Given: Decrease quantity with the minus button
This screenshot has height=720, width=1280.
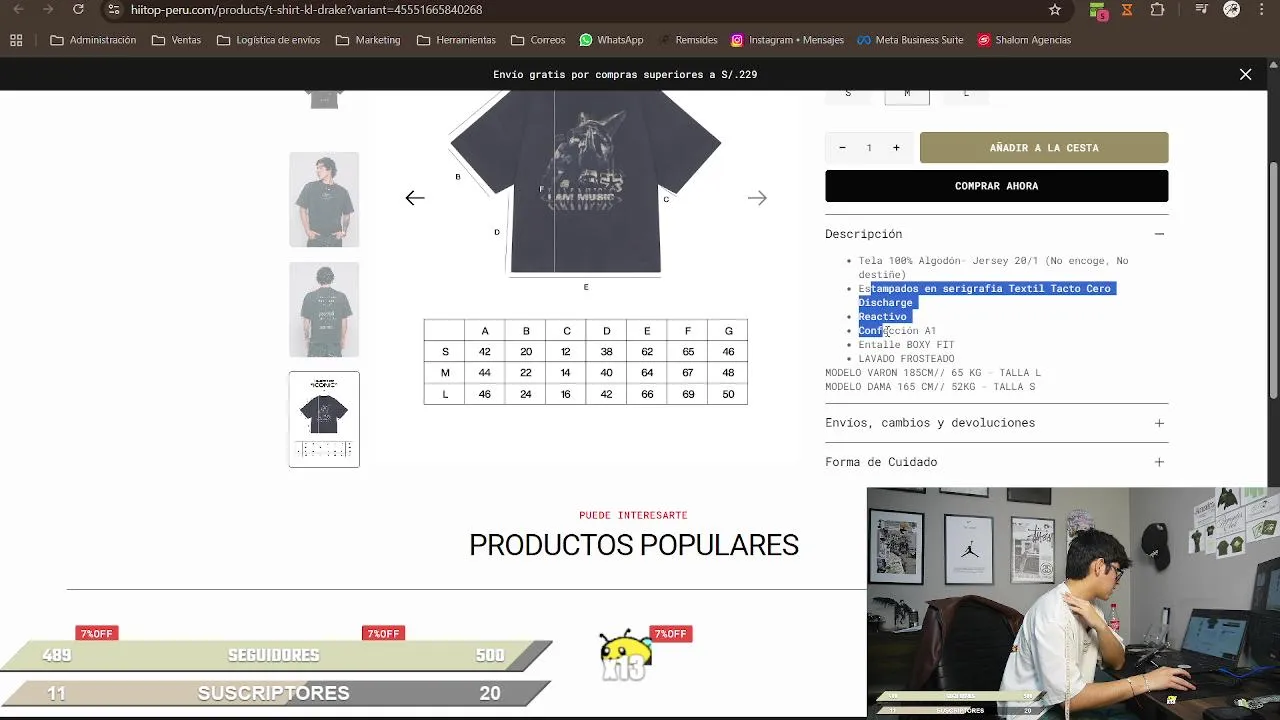Looking at the screenshot, I should click(842, 148).
